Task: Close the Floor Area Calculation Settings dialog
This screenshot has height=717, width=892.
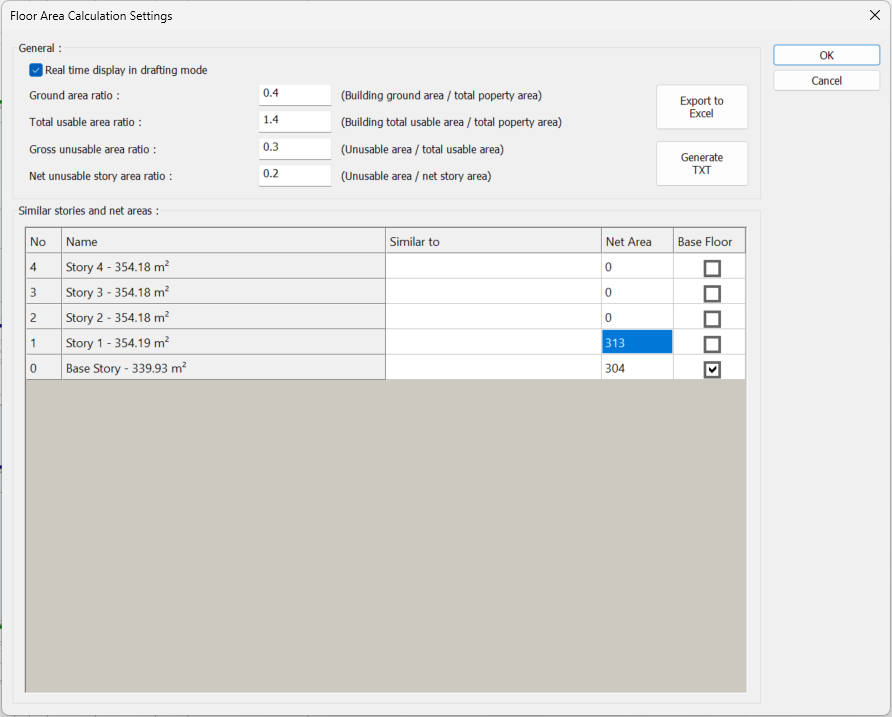Action: click(874, 15)
